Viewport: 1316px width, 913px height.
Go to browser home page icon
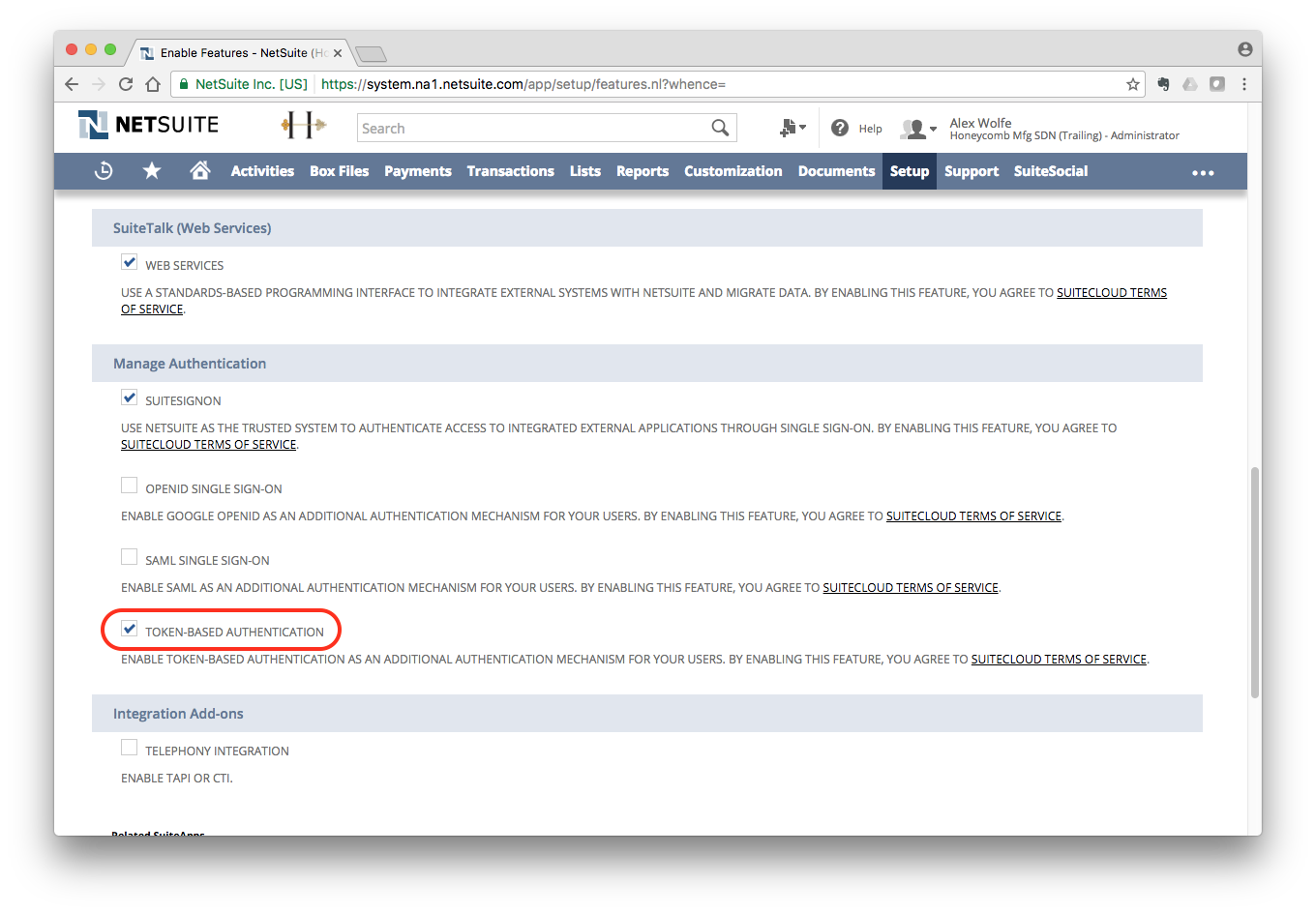153,84
